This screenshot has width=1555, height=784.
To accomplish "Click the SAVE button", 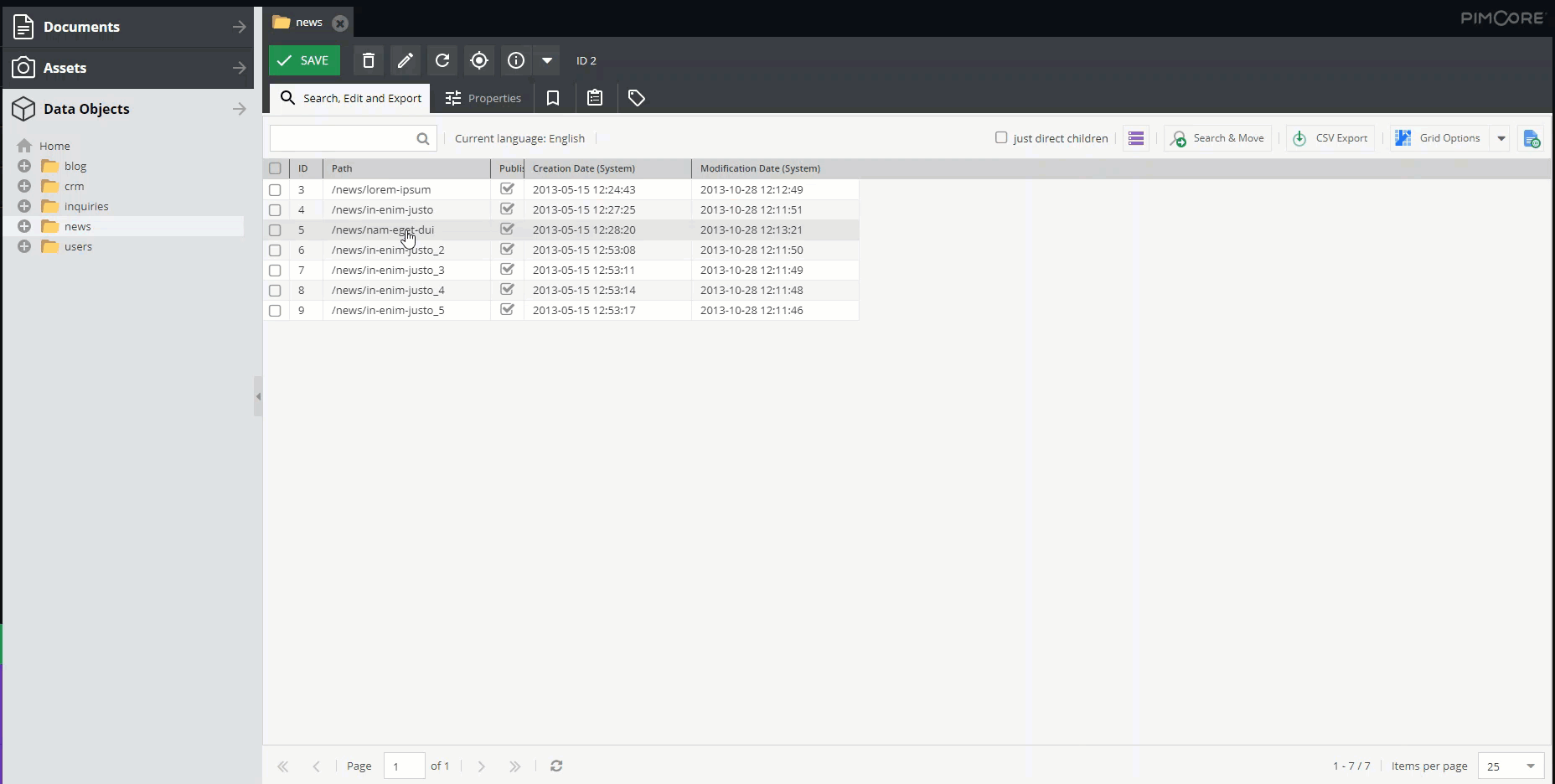I will (x=304, y=60).
